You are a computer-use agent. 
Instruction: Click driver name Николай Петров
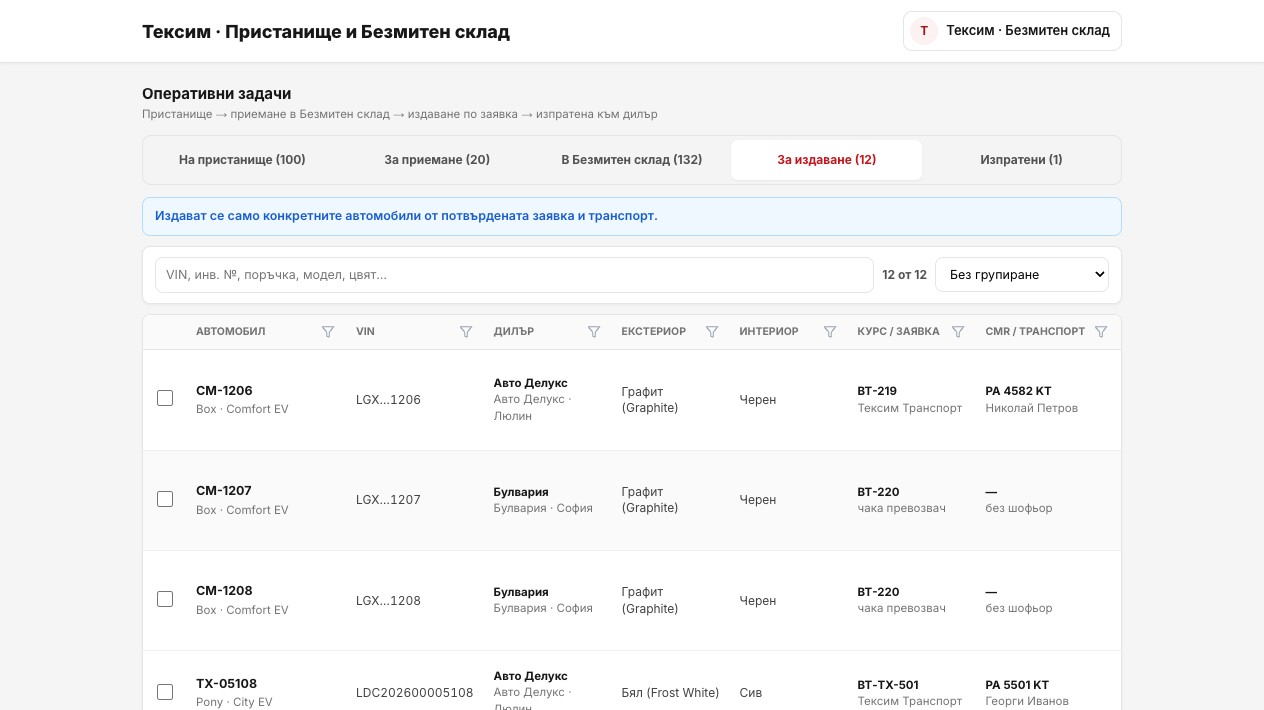point(1032,408)
